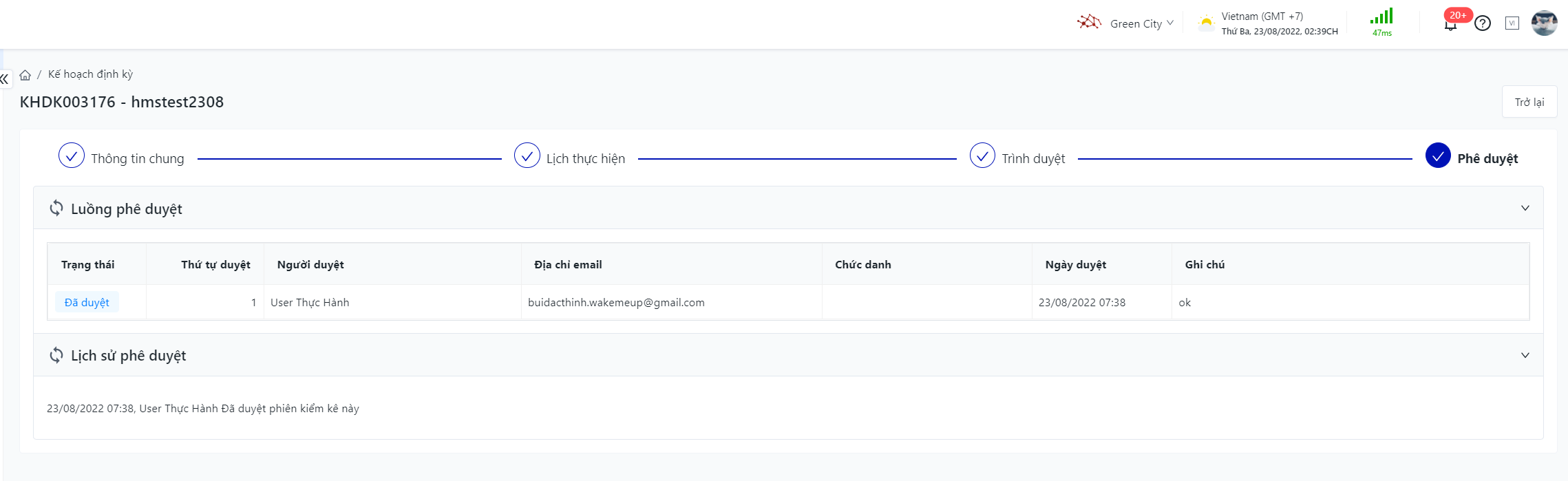Image resolution: width=1568 pixels, height=481 pixels.
Task: Click the refresh icon beside Luồng phê duyệt
Action: click(56, 209)
